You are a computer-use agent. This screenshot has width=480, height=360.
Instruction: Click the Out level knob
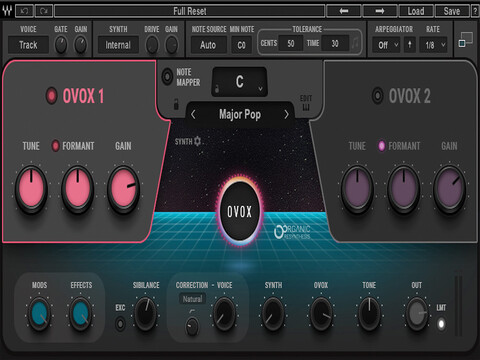click(x=417, y=313)
